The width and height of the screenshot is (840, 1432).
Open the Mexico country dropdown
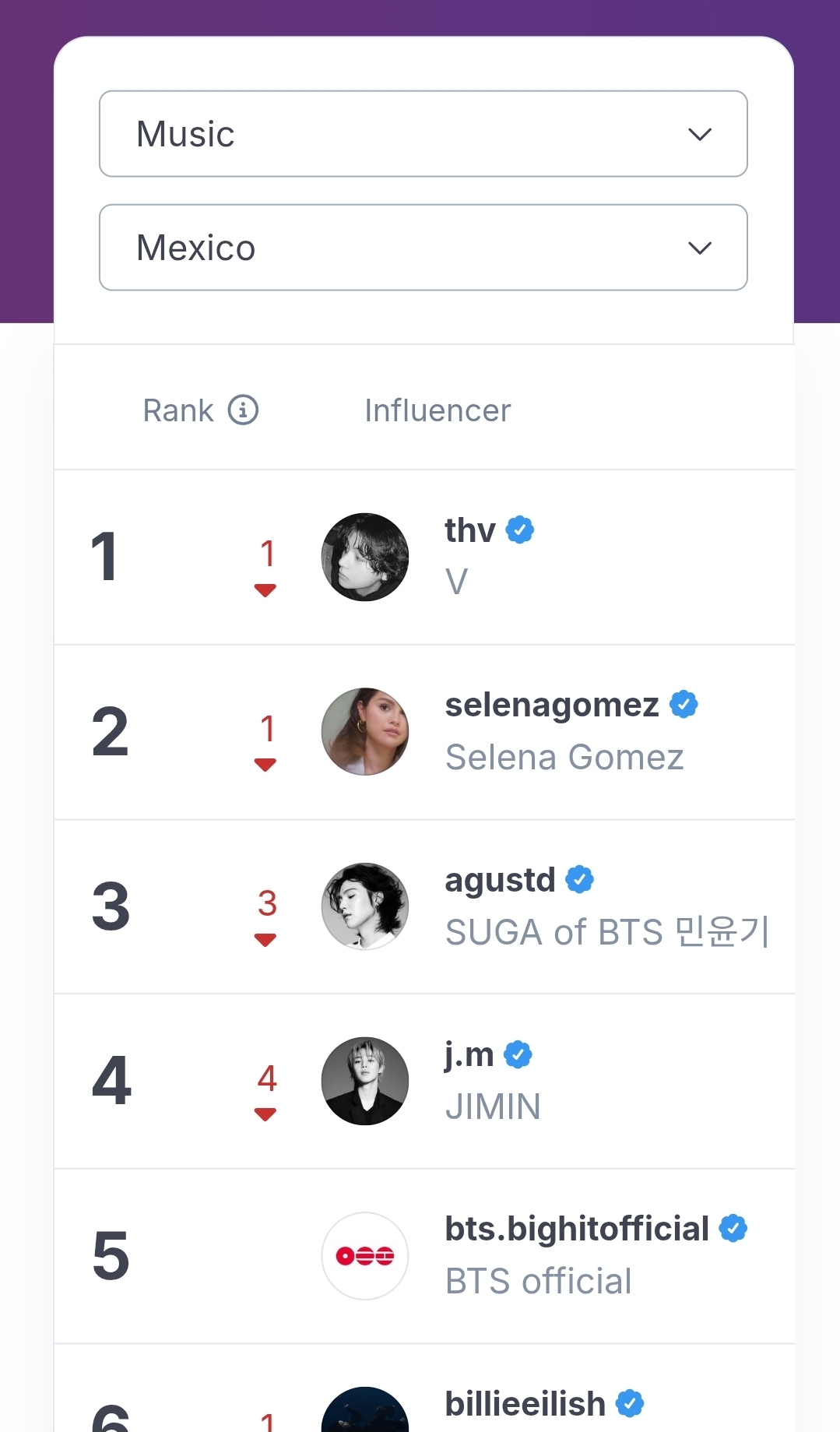(x=423, y=248)
